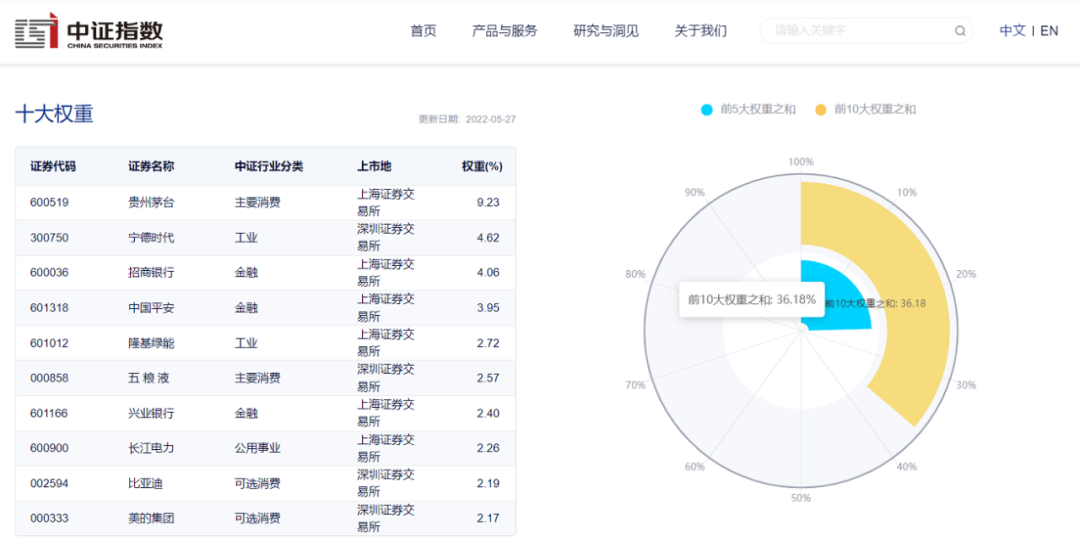Screen dimensions: 1080x553
Task: Click the update date 2022-05-27
Action: 490,119
